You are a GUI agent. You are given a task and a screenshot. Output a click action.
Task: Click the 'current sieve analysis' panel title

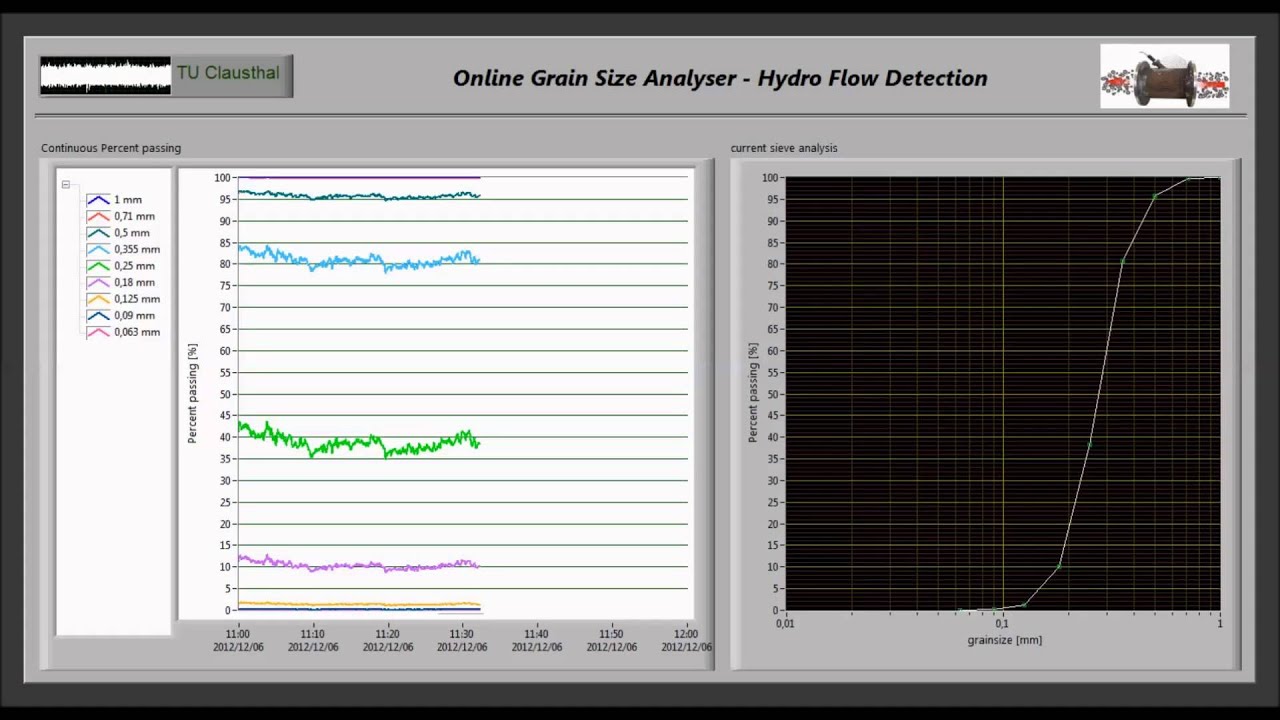pos(784,148)
